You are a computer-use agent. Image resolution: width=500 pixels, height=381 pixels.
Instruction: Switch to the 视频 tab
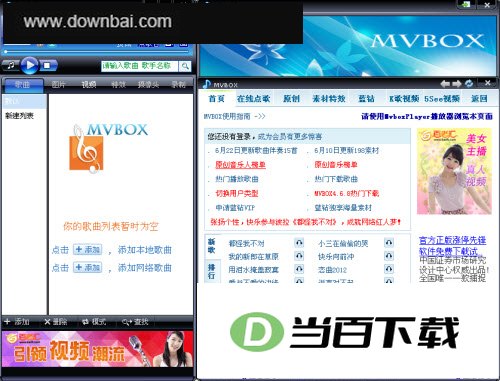pyautogui.click(x=89, y=85)
